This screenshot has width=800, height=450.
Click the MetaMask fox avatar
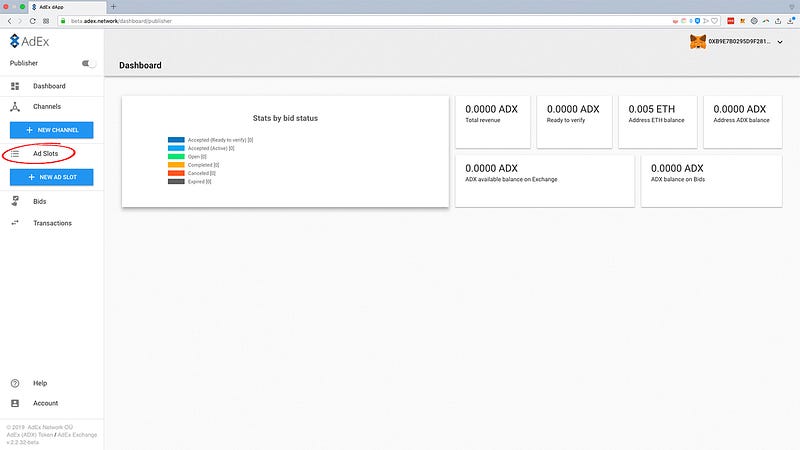point(697,41)
